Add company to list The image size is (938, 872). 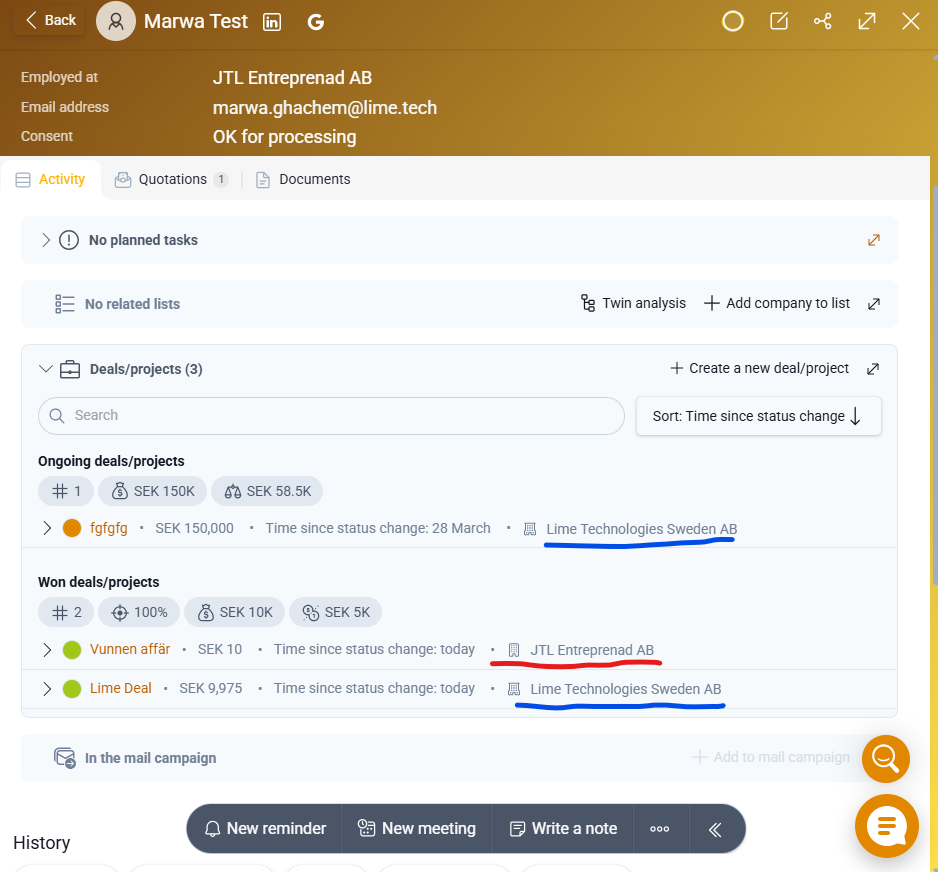[x=776, y=303]
